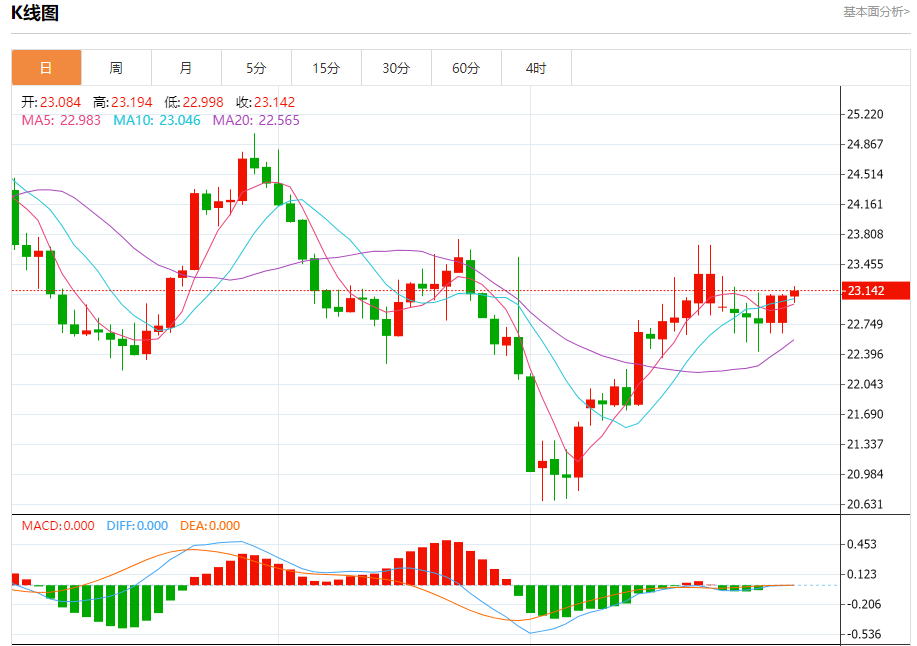The height and width of the screenshot is (646, 917).
Task: Switch to the 月 monthly tab
Action: click(186, 68)
